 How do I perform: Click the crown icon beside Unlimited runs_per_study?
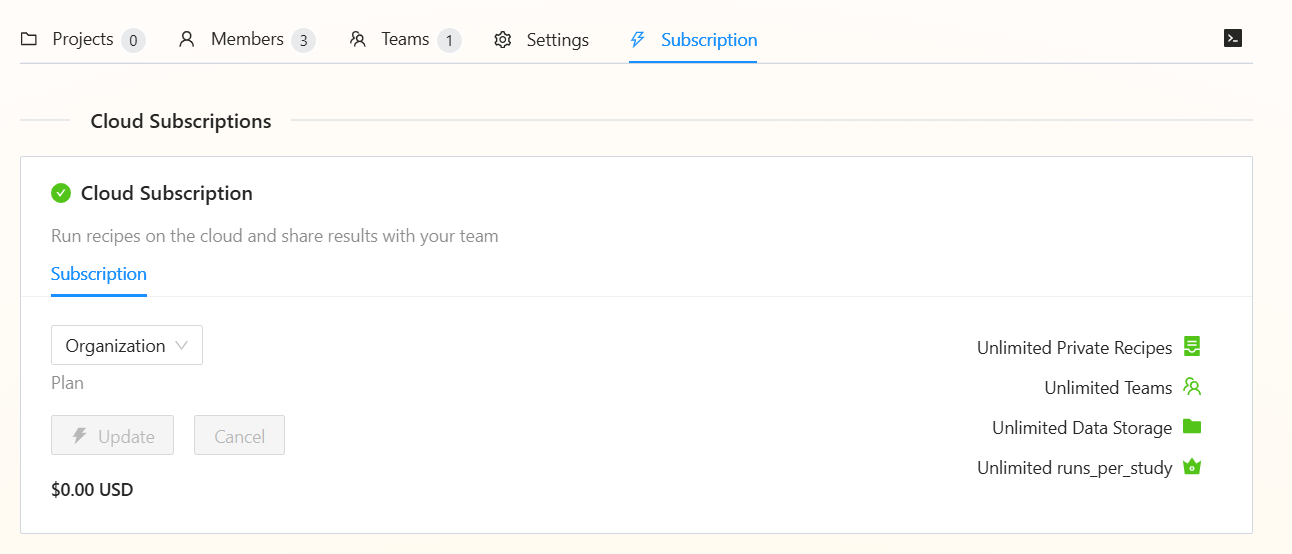click(1191, 467)
